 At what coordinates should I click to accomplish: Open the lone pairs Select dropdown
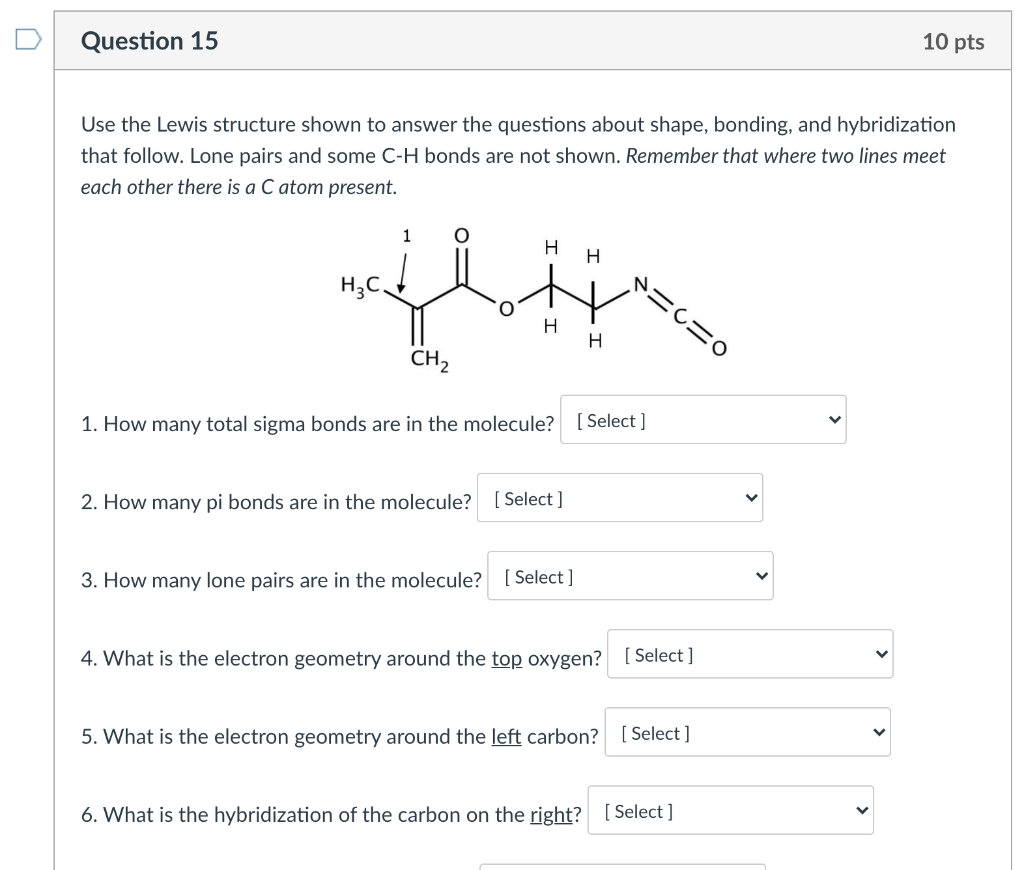628,575
